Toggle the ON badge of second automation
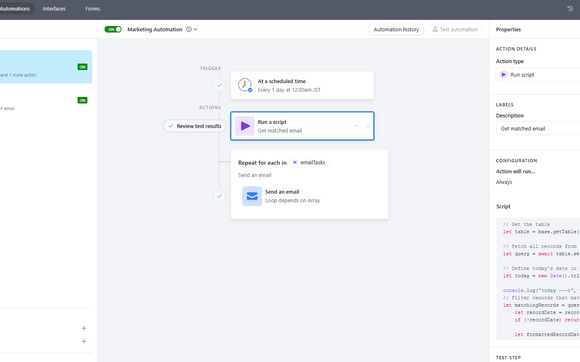The width and height of the screenshot is (580, 362). click(x=82, y=100)
